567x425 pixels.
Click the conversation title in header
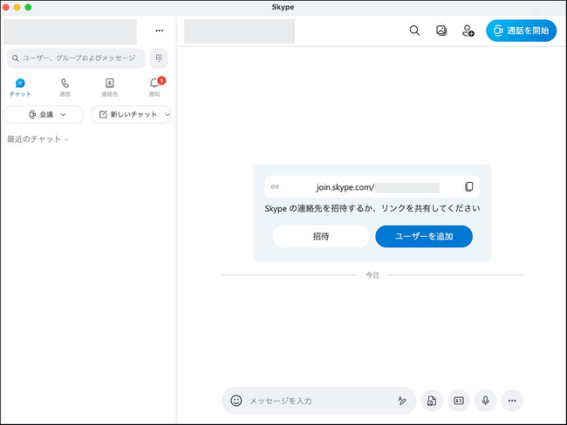click(x=239, y=31)
